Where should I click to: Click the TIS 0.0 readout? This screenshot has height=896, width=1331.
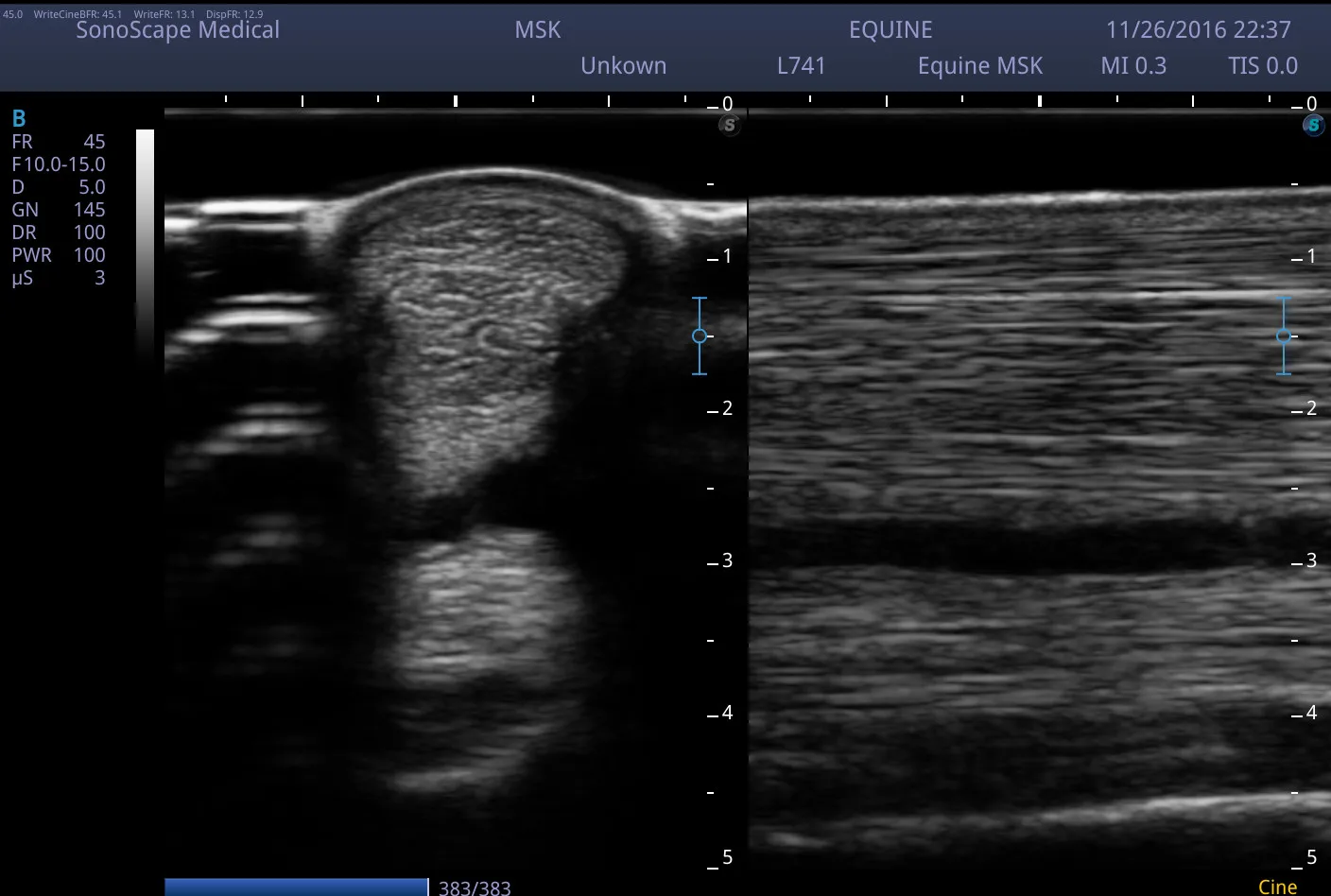1263,66
